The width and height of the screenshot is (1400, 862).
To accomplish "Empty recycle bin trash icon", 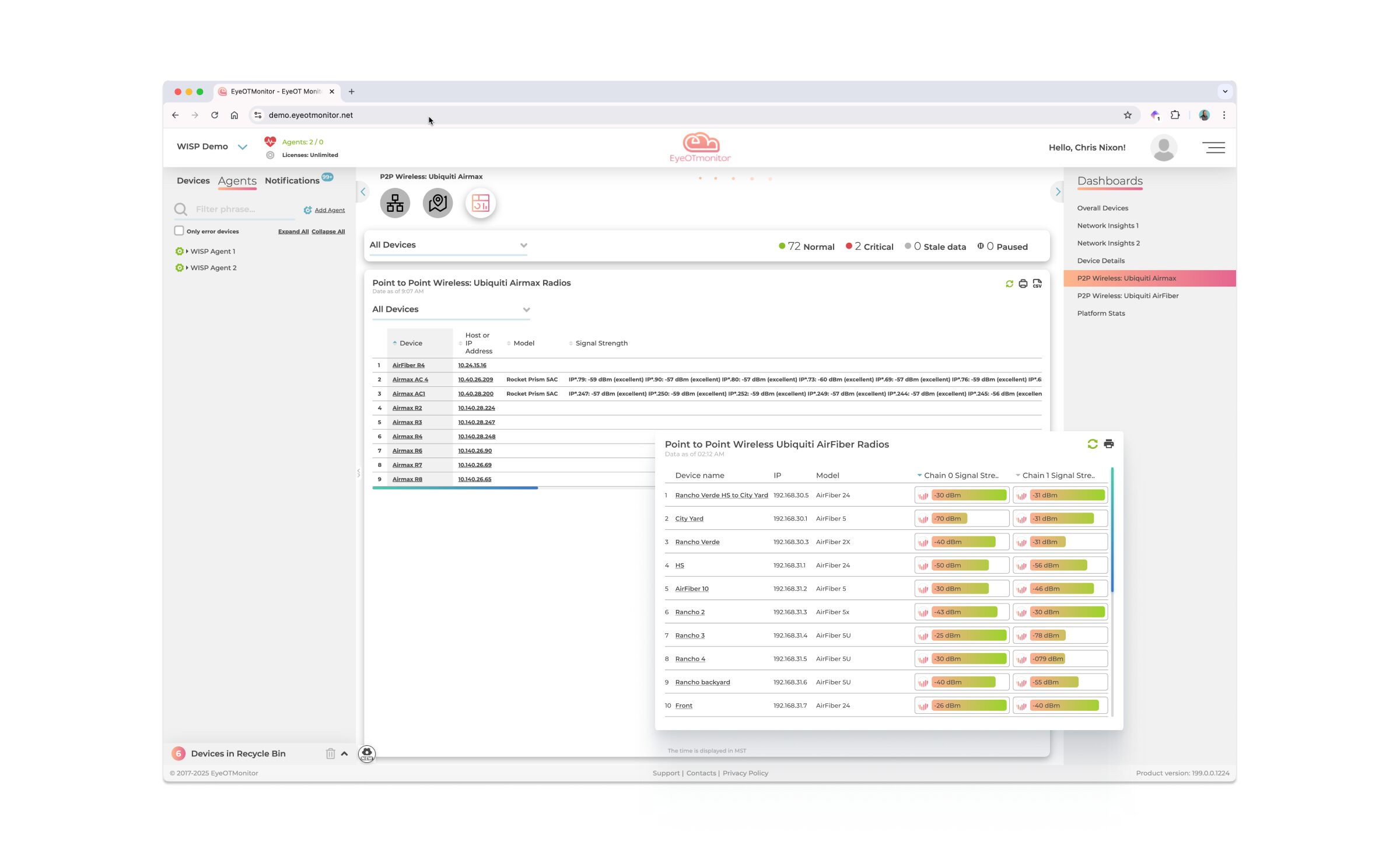I will pyautogui.click(x=331, y=753).
